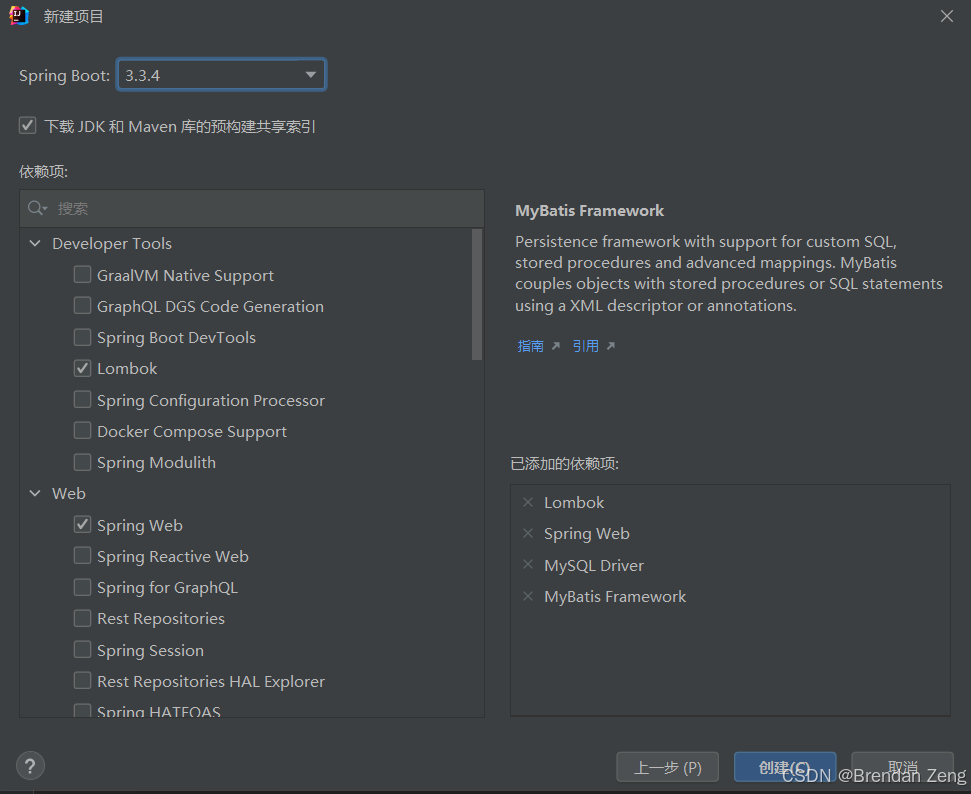Click the MyBatis Framework description heading
The height and width of the screenshot is (794, 971).
pos(590,211)
